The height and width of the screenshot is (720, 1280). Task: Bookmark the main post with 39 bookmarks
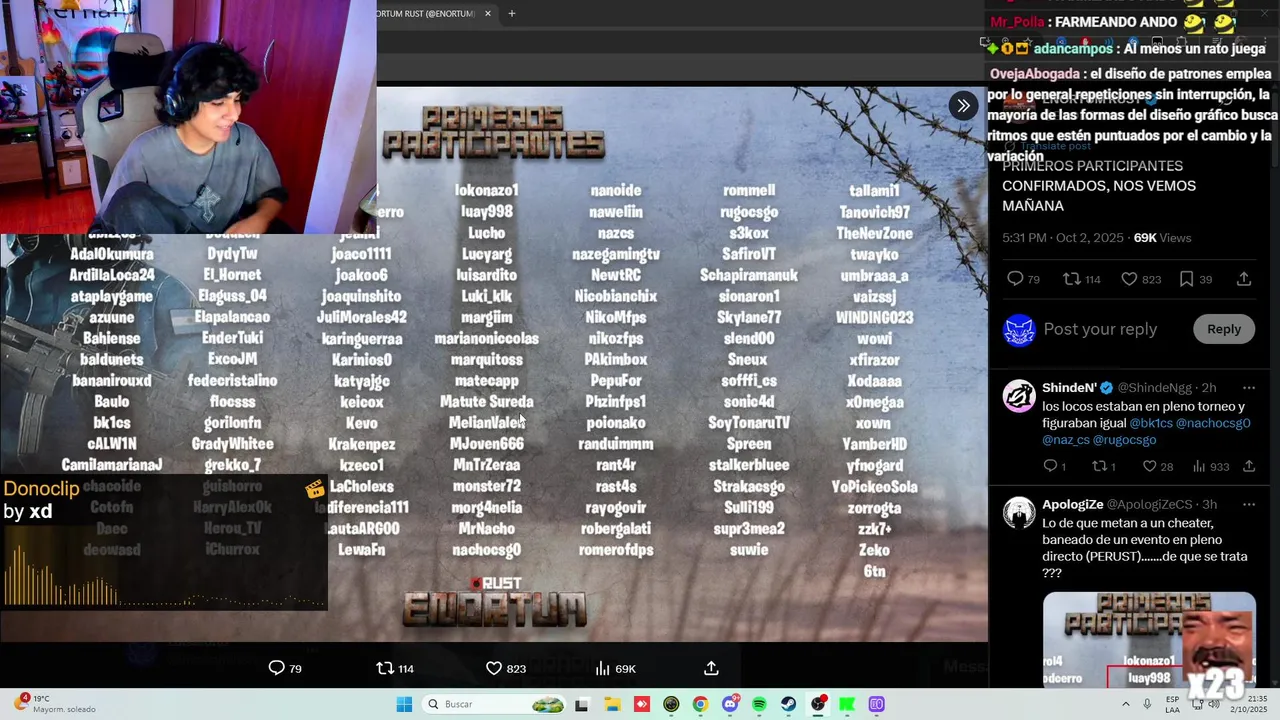(x=1195, y=279)
